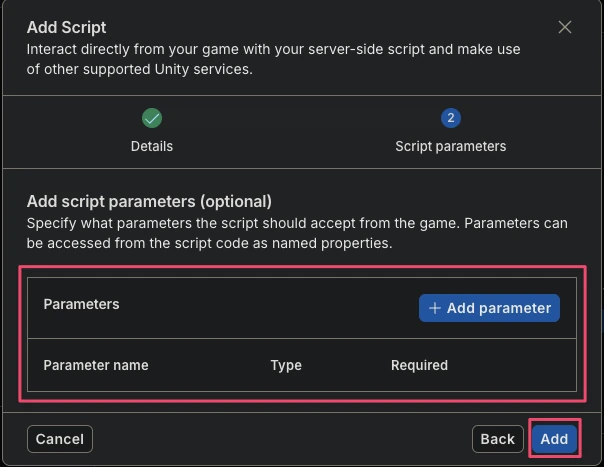
Task: Click the Required column header
Action: point(419,365)
